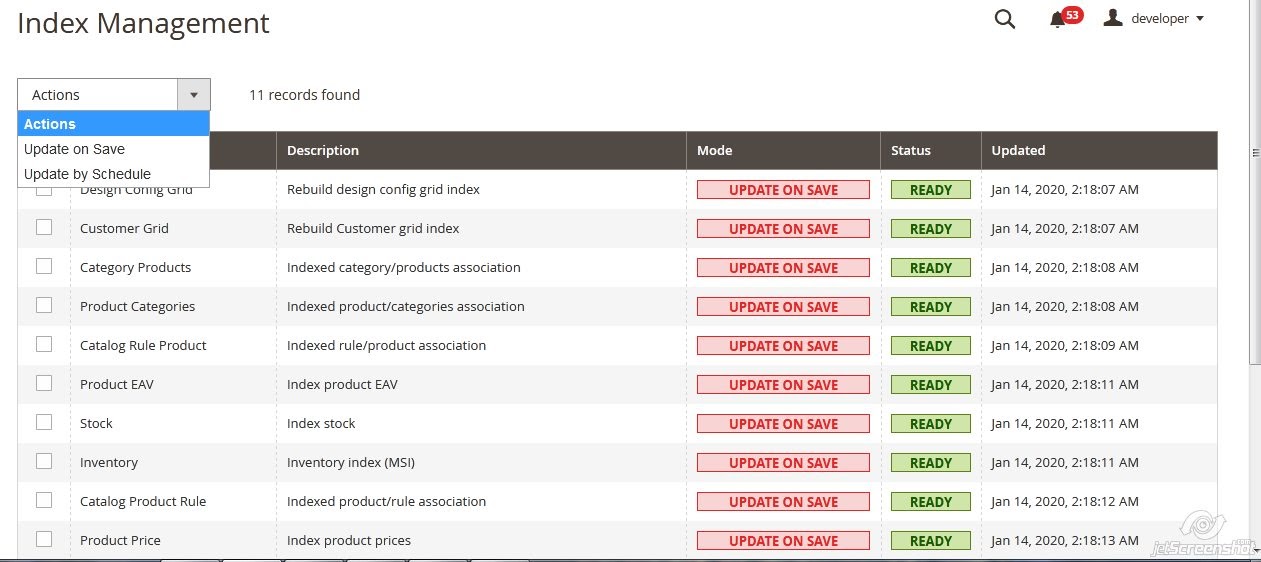This screenshot has height=562, width=1261.
Task: Click the Updated column header
Action: [1018, 151]
